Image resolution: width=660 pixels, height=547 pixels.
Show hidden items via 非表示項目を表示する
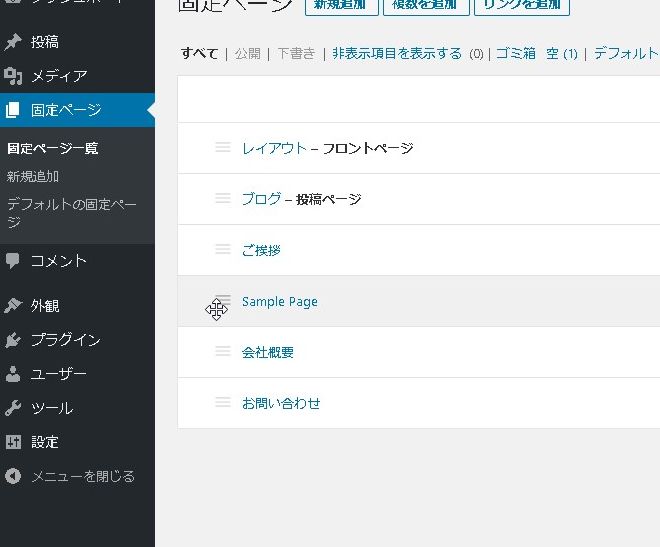(x=397, y=54)
